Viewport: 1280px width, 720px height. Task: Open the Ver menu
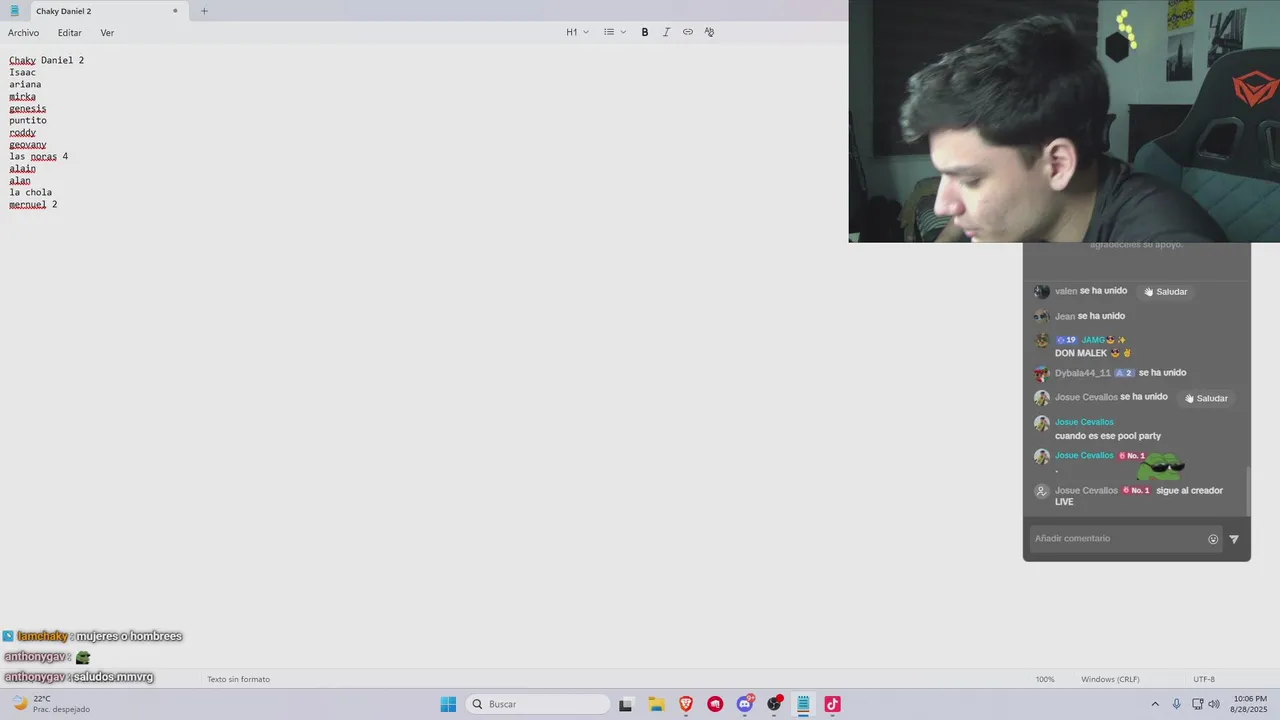107,33
